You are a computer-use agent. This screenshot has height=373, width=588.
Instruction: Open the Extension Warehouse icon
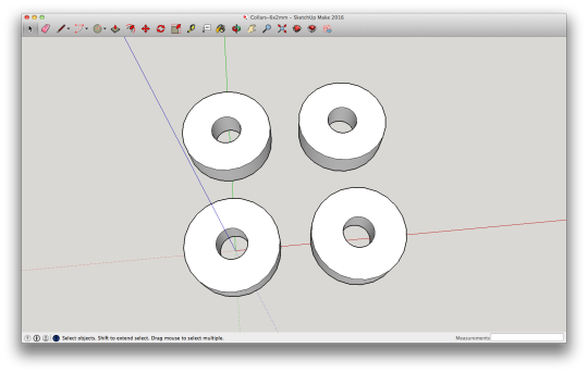coord(312,29)
